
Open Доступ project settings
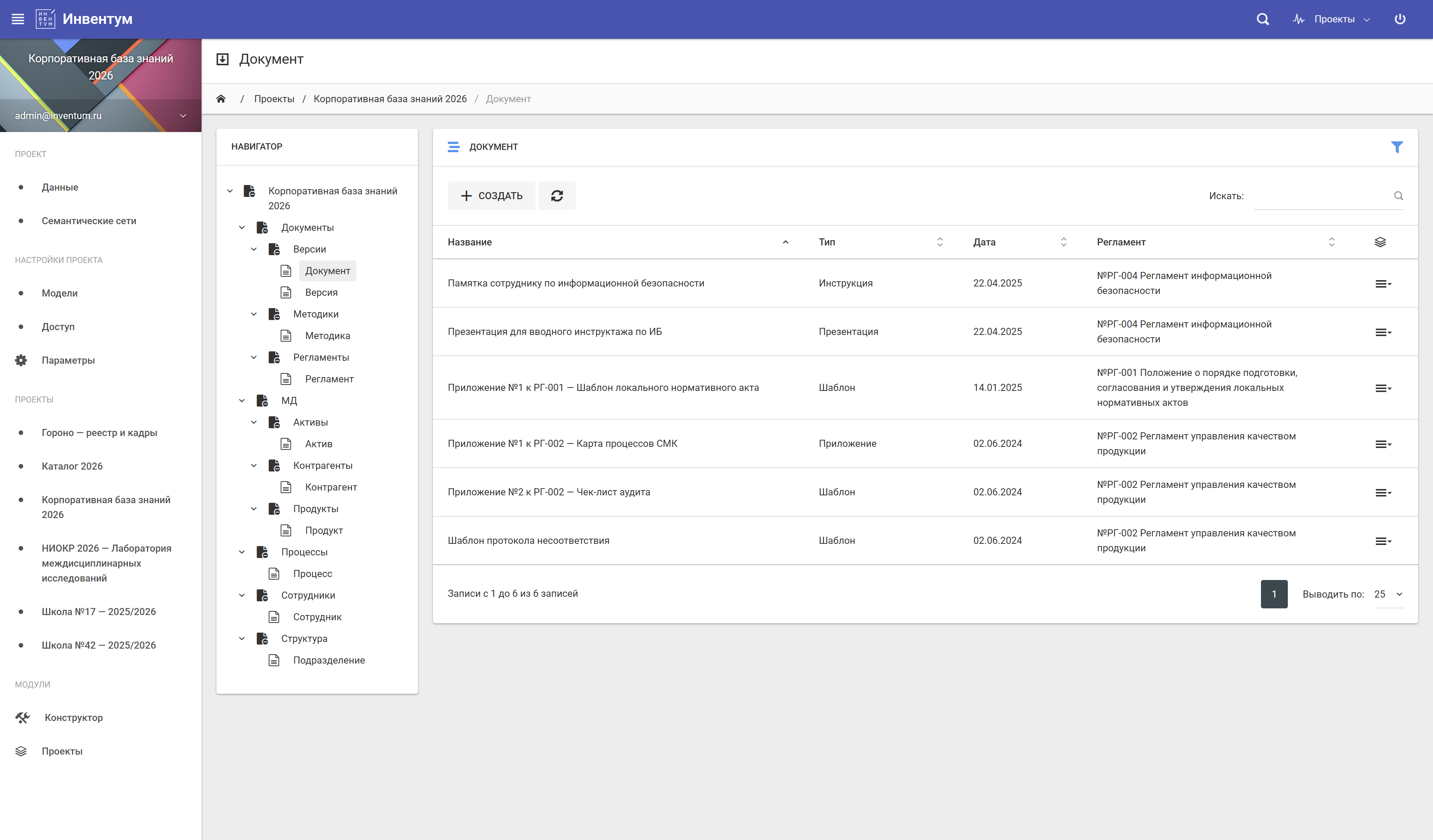[x=58, y=327]
